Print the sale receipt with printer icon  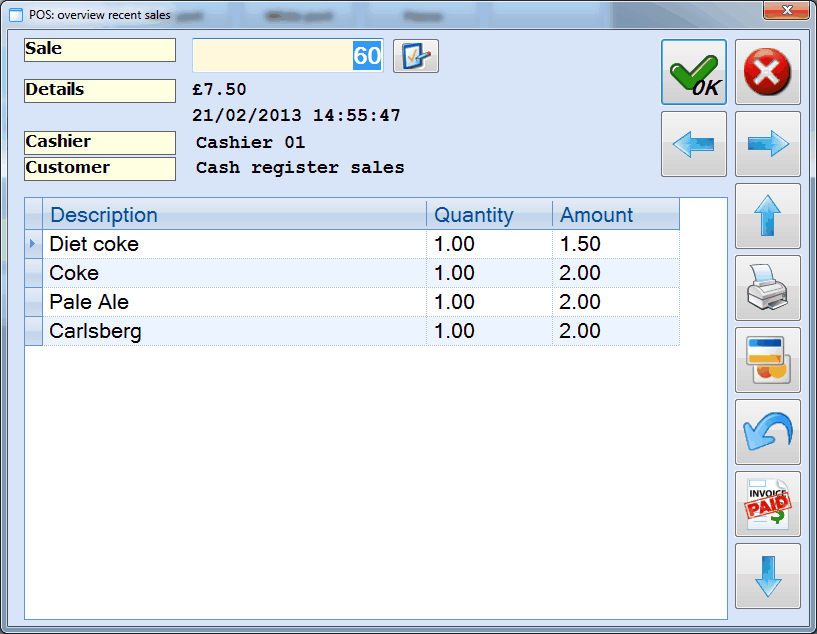coord(767,288)
